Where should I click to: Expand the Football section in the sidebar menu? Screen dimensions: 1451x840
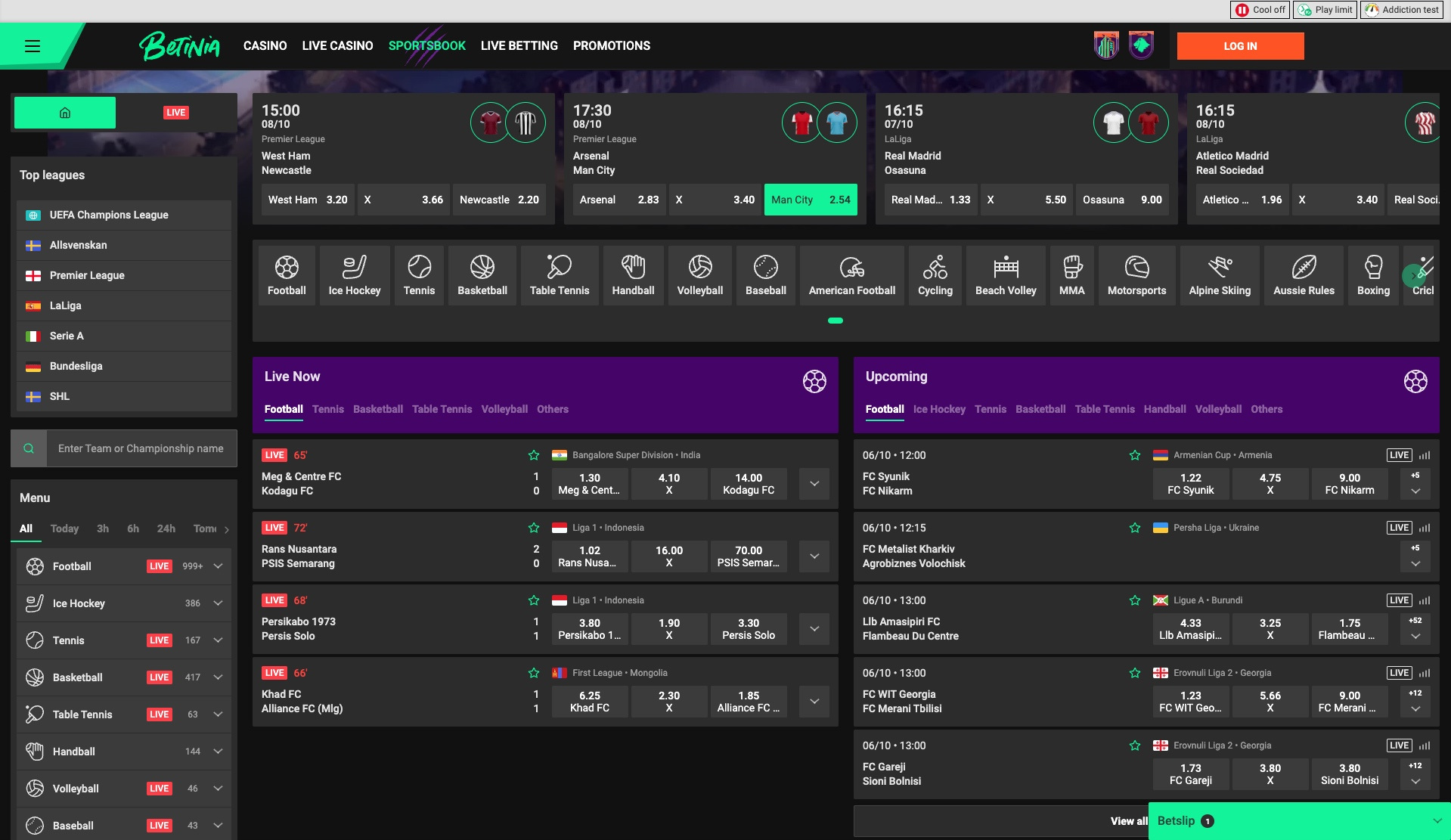218,566
